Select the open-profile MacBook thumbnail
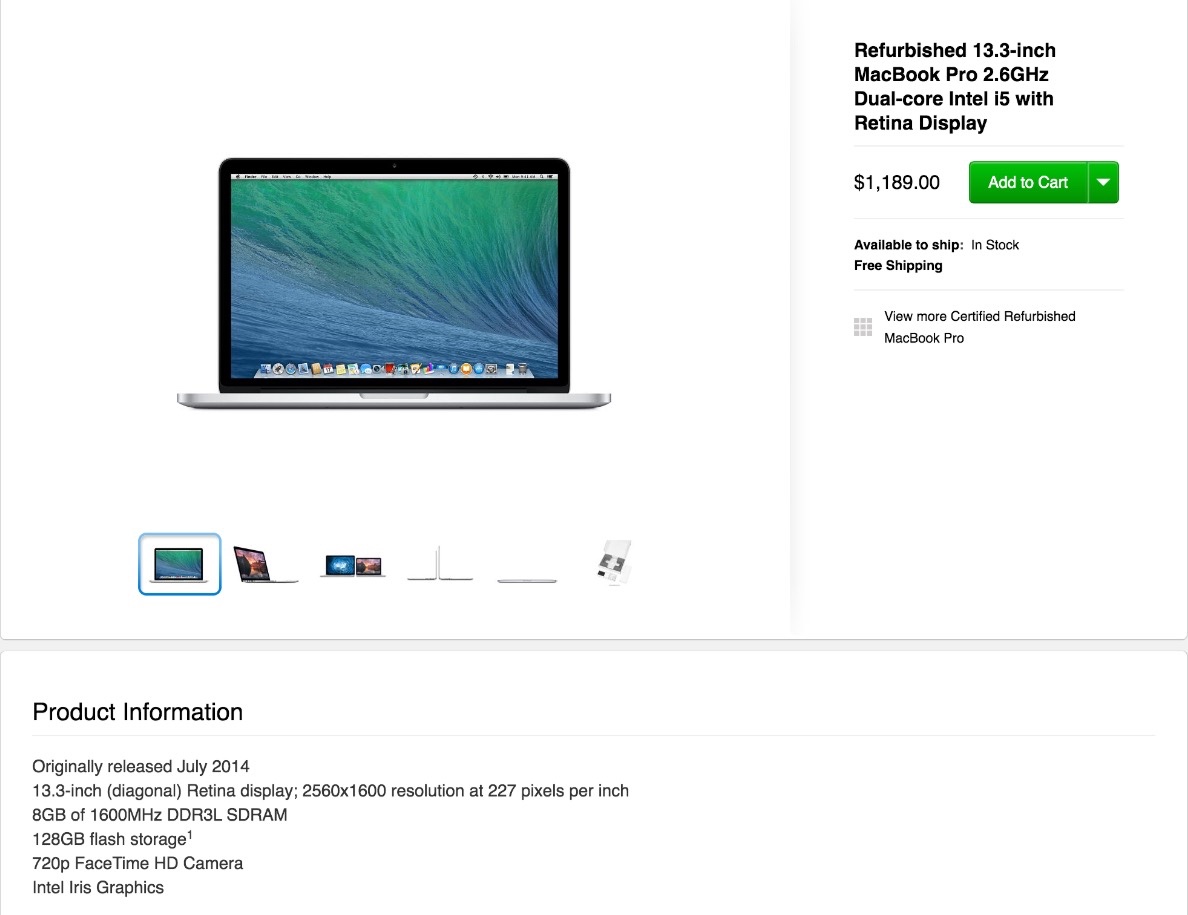This screenshot has height=915, width=1188. click(x=440, y=564)
